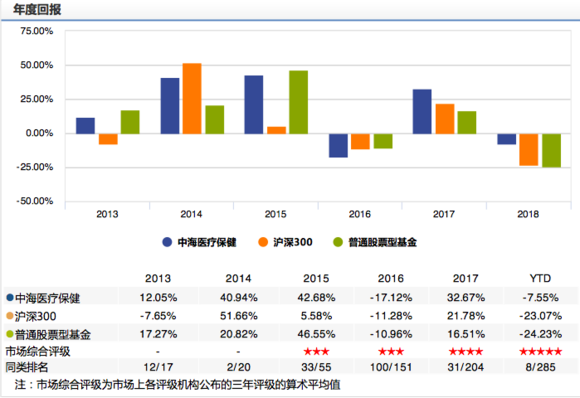Toggle 中海医疗保健 legend marker in chart
This screenshot has width=580, height=398.
pyautogui.click(x=167, y=242)
